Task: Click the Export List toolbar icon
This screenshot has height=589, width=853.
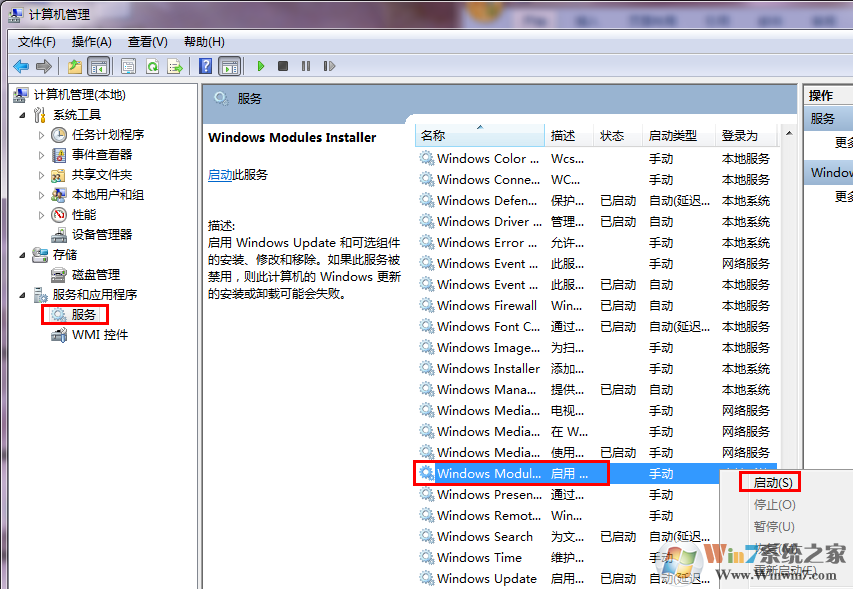Action: pos(175,66)
